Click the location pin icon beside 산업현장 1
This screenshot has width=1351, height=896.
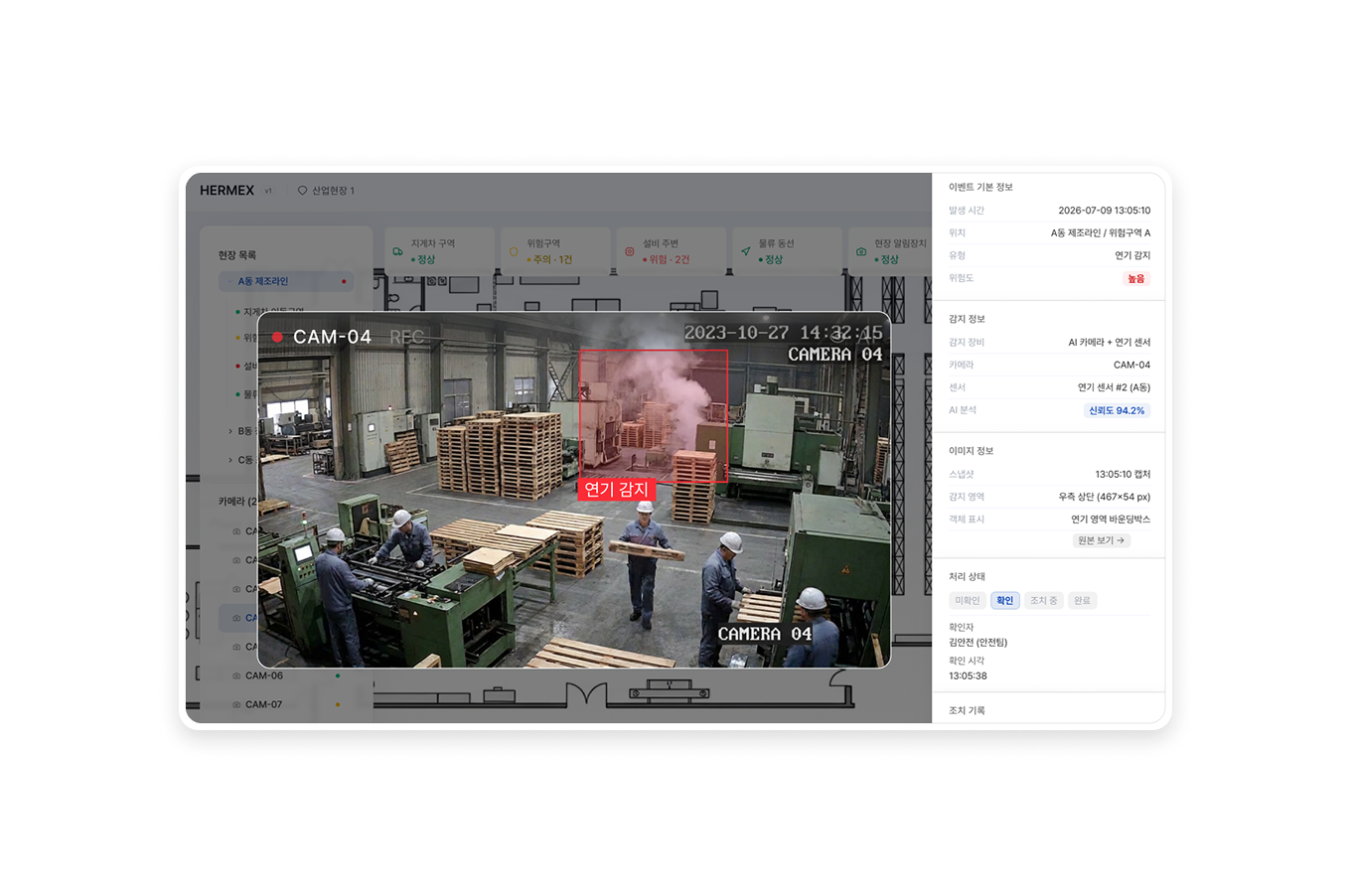pos(302,191)
